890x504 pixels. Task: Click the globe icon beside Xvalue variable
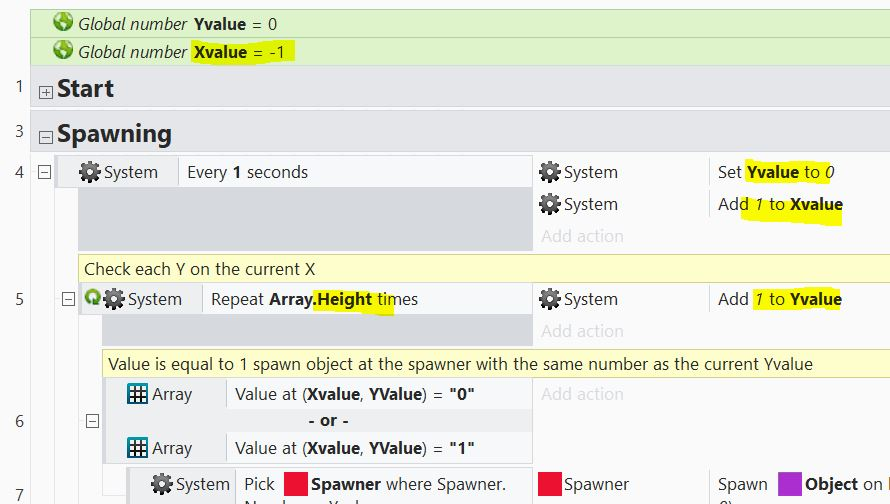[x=63, y=51]
